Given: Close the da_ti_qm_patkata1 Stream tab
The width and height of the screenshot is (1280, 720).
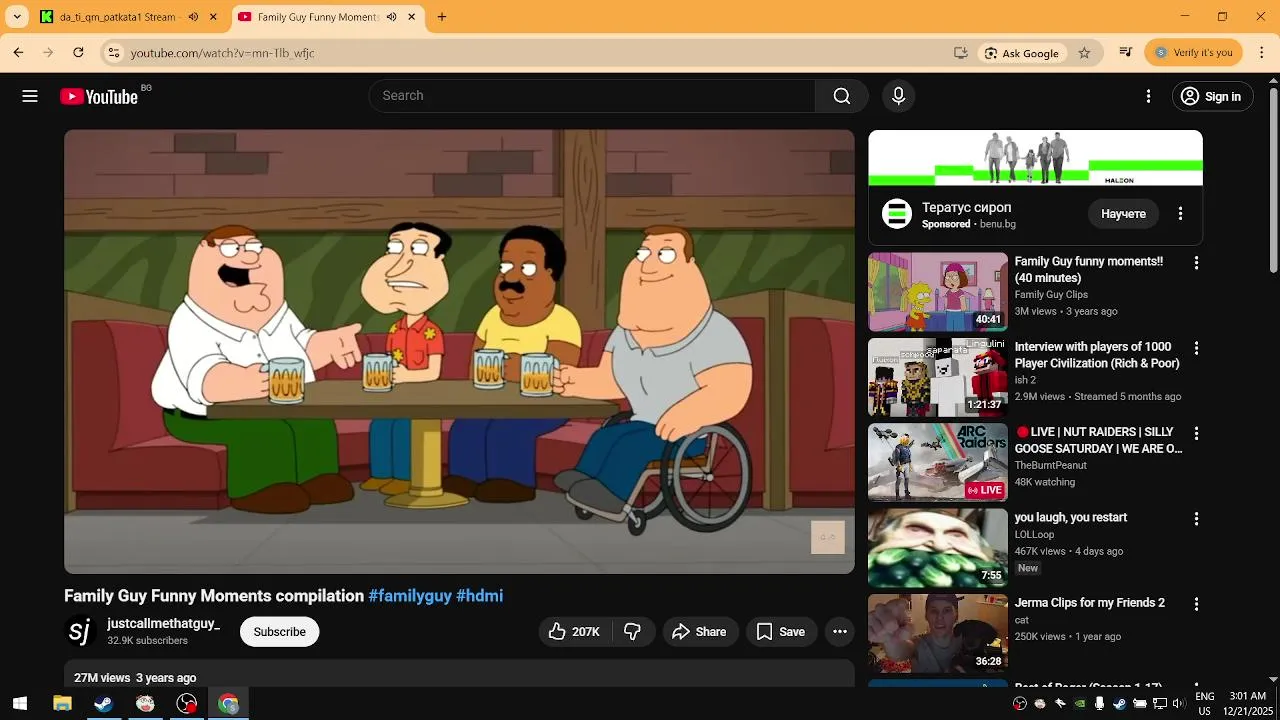Looking at the screenshot, I should click(x=212, y=17).
